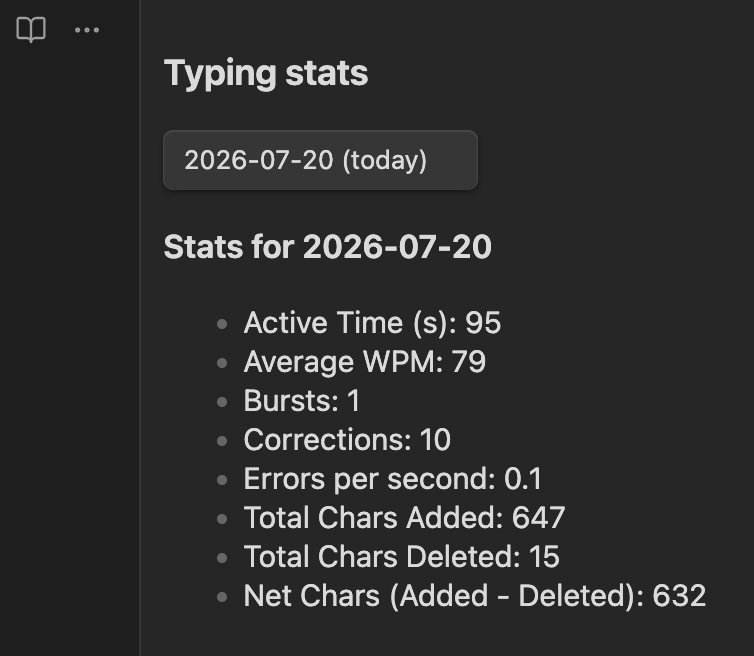Select the Average WPM: 79 entry

(364, 362)
